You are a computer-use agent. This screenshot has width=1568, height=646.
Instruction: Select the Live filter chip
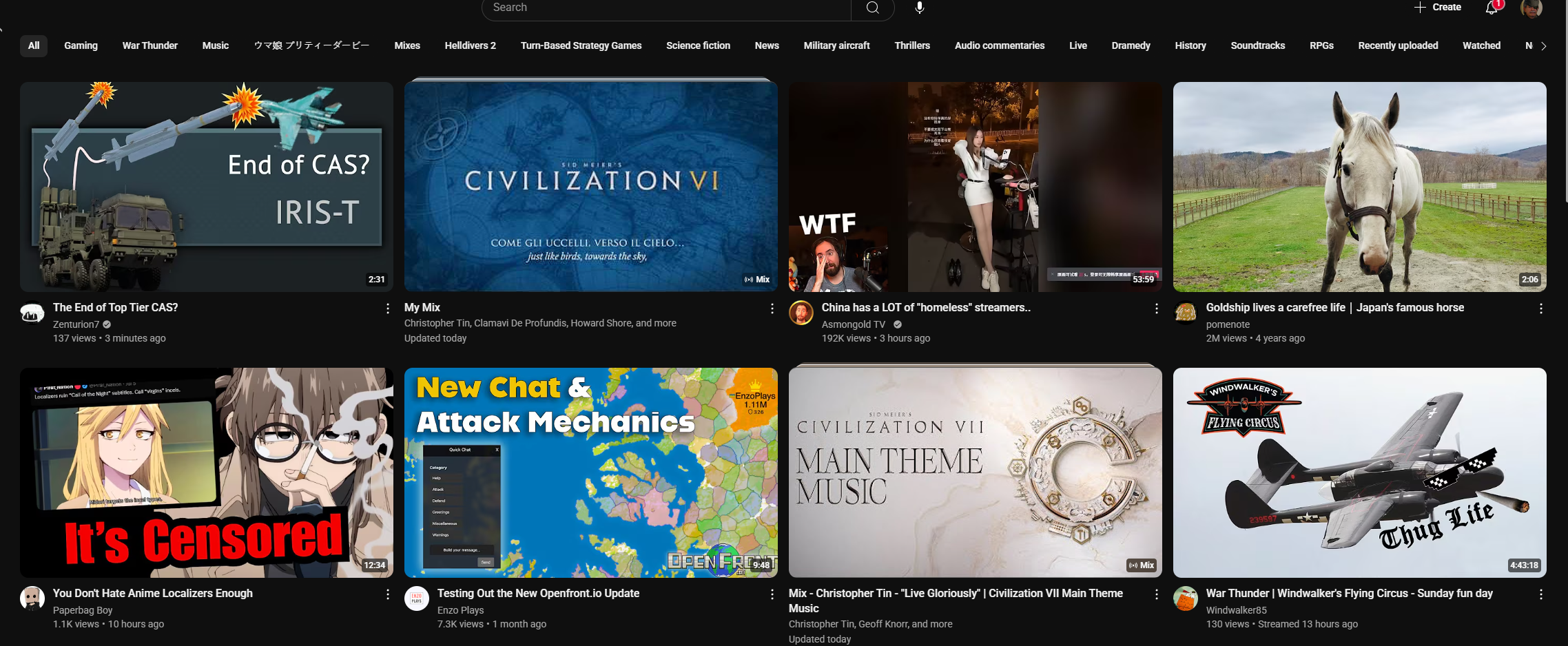pyautogui.click(x=1078, y=45)
